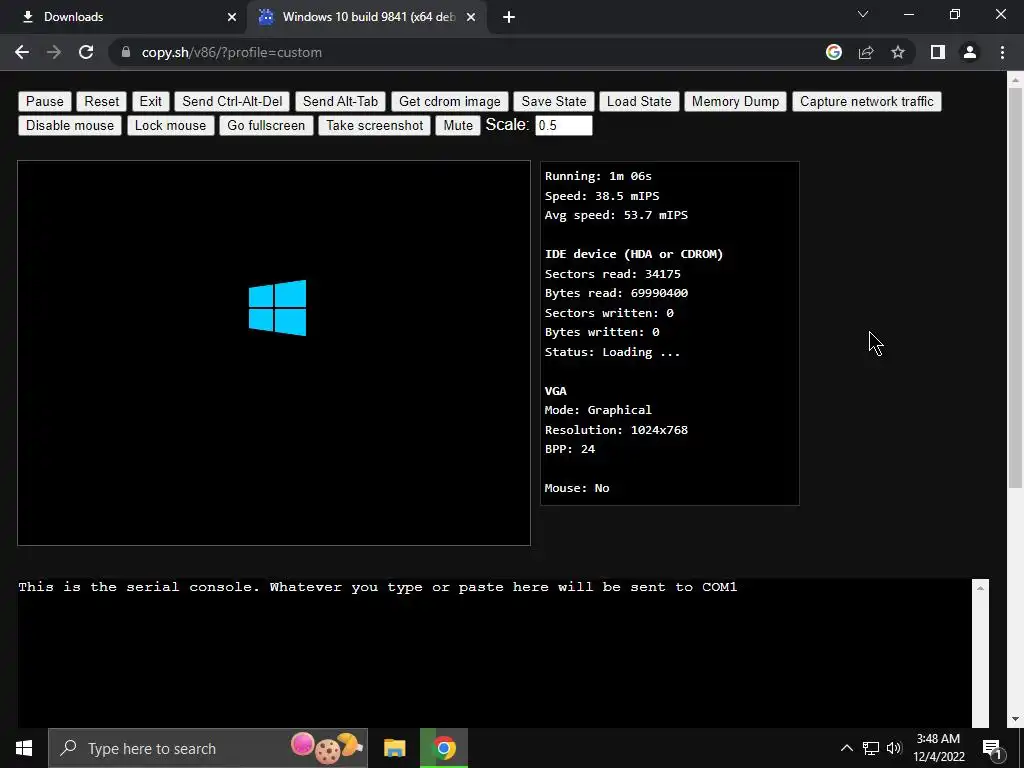Toggle the Chrome side panel

tap(938, 52)
